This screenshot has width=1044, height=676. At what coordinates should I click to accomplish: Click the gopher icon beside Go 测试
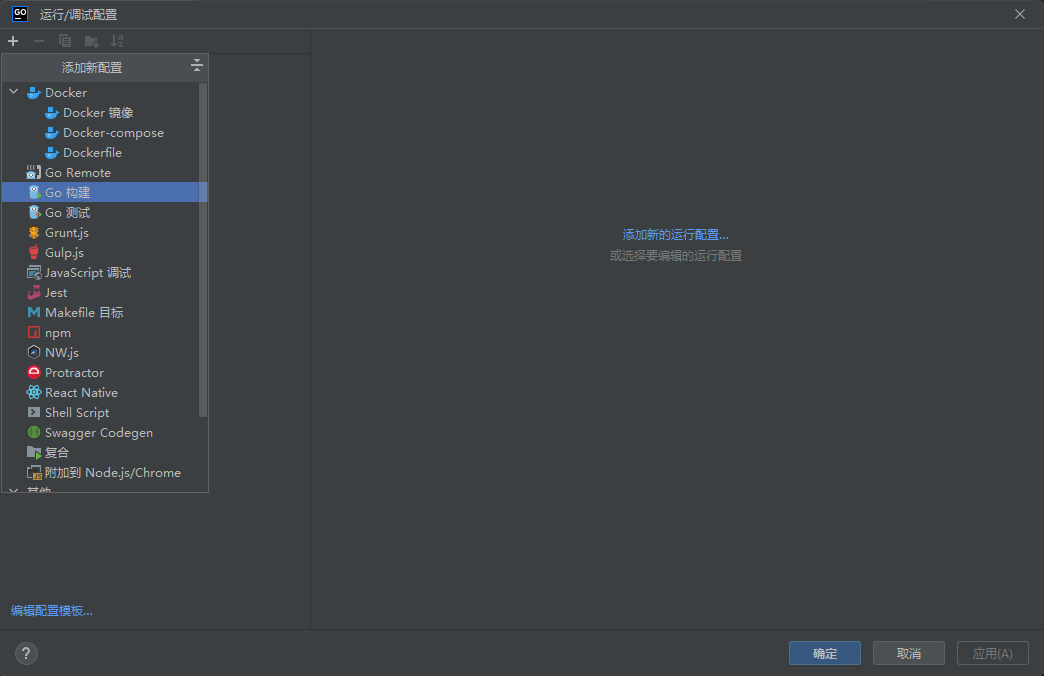[34, 212]
